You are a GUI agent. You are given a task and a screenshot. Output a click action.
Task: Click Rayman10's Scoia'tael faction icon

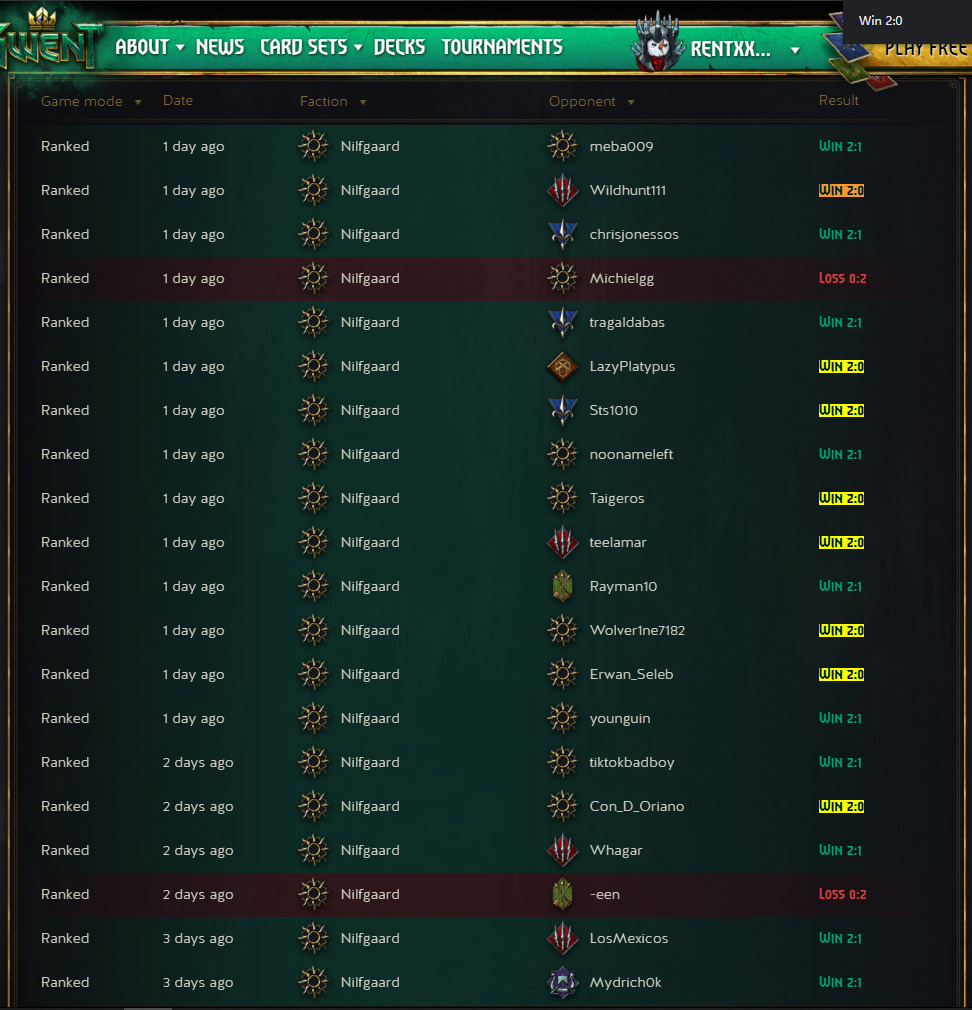(x=562, y=586)
